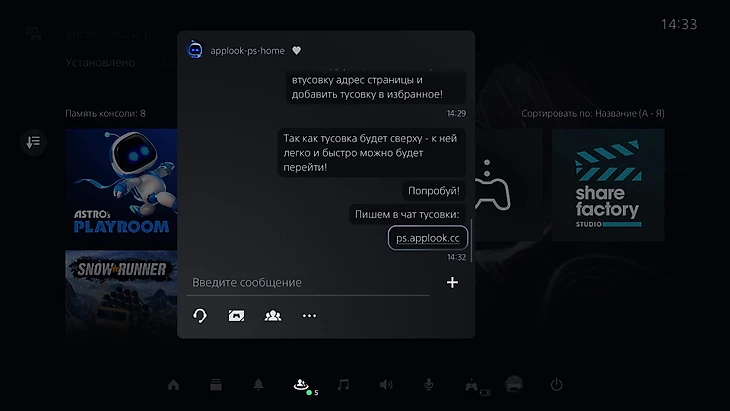Open the 'Сортировать по: Название' sort dropdown
Viewport: 730px width, 411px height.
(x=593, y=114)
